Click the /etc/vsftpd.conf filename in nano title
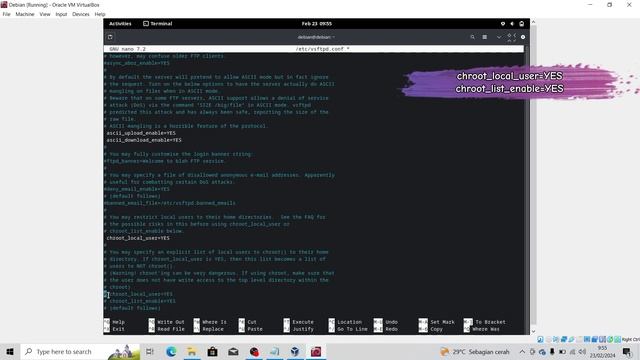The image size is (640, 360). 320,49
